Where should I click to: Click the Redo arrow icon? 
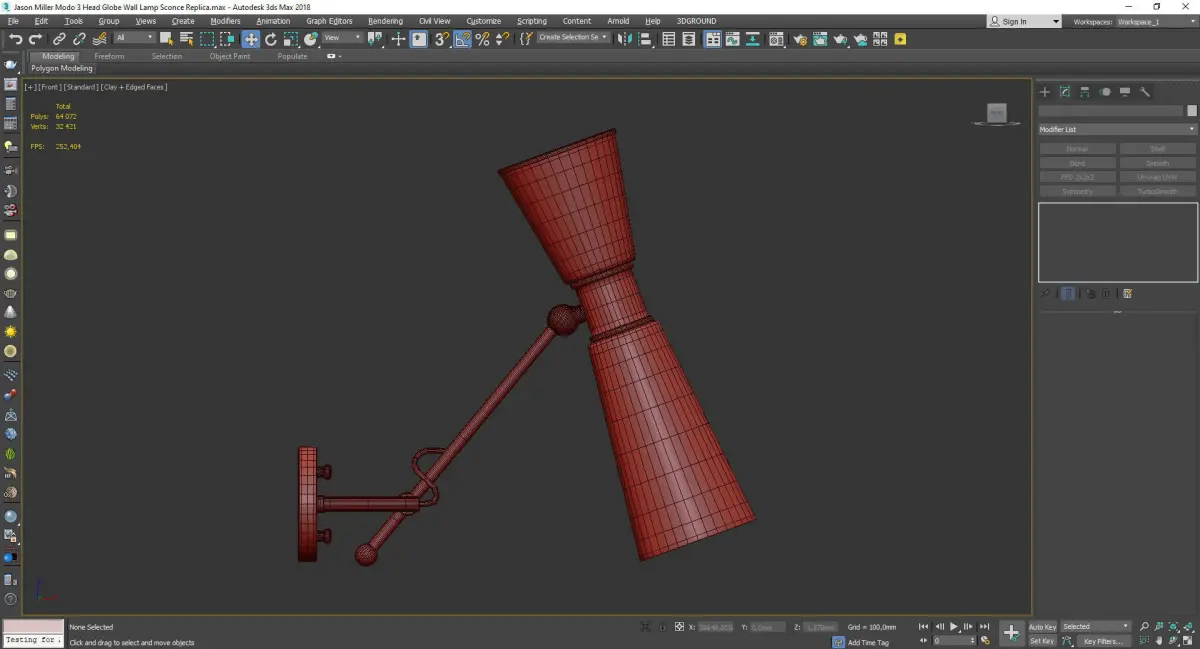35,39
